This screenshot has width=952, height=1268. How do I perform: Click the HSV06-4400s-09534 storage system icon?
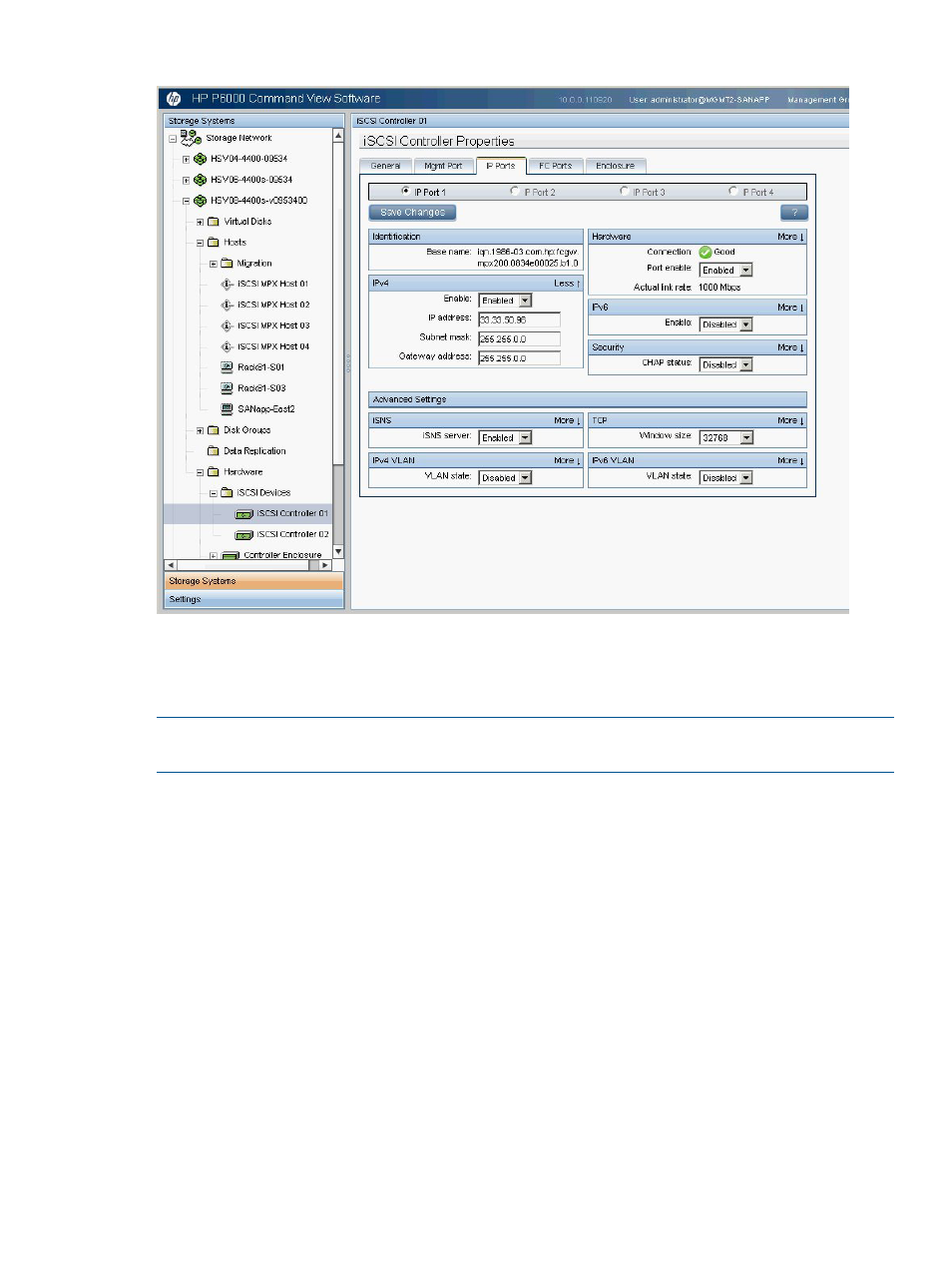200,180
